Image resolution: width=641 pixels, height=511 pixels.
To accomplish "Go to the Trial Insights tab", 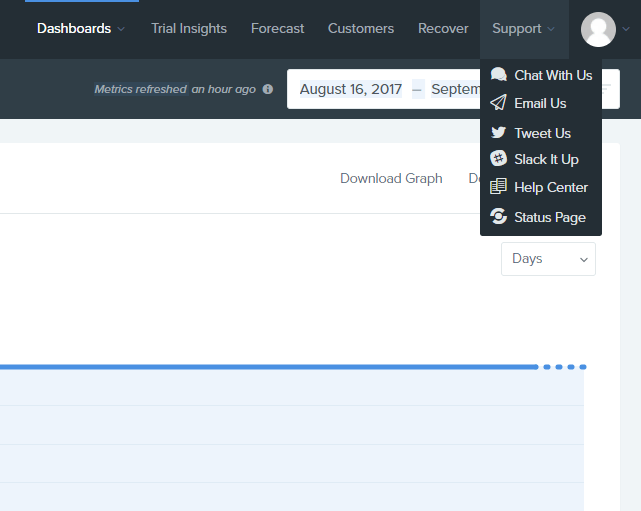I will pos(189,29).
